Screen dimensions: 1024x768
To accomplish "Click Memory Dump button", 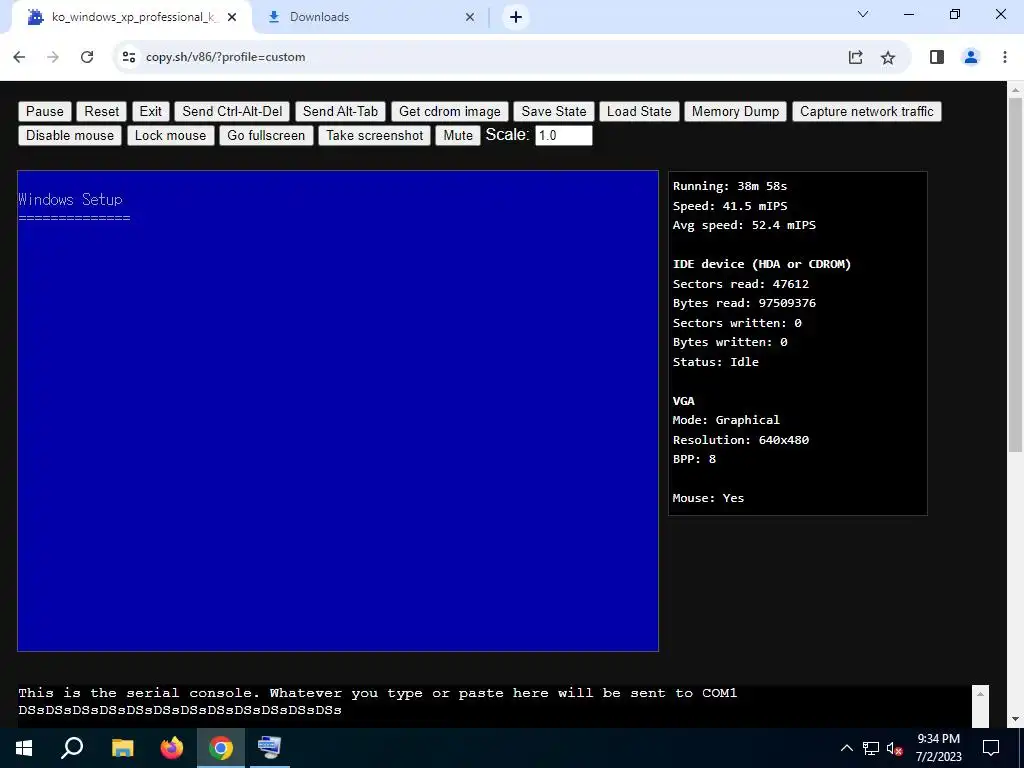I will (x=735, y=111).
